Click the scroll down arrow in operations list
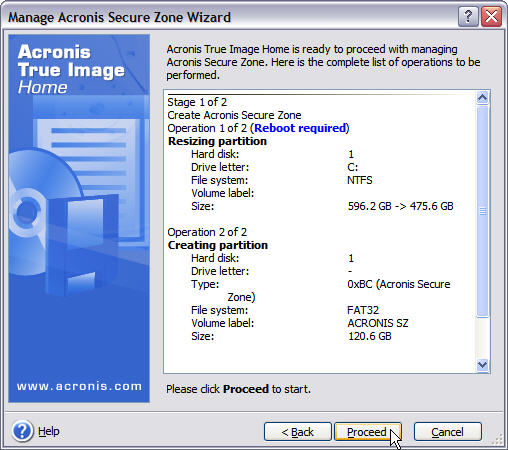This screenshot has height=450, width=508. 482,365
